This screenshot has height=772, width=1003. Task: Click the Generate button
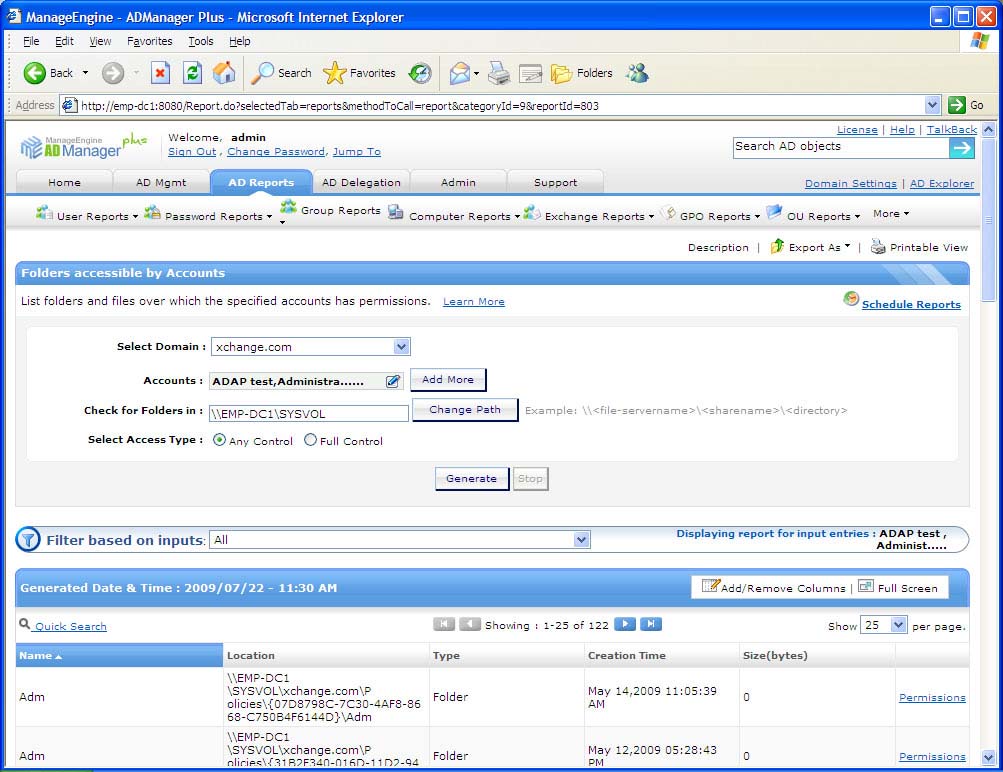472,478
